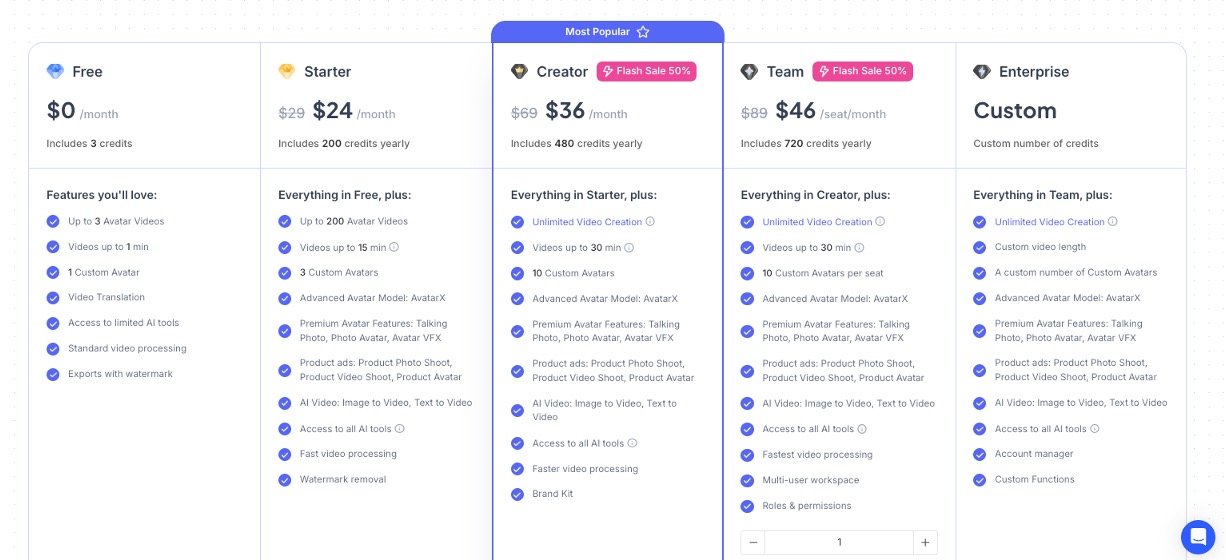Click info icon beside Starter's Videos up to 15 min
This screenshot has width=1226, height=560.
(x=394, y=247)
